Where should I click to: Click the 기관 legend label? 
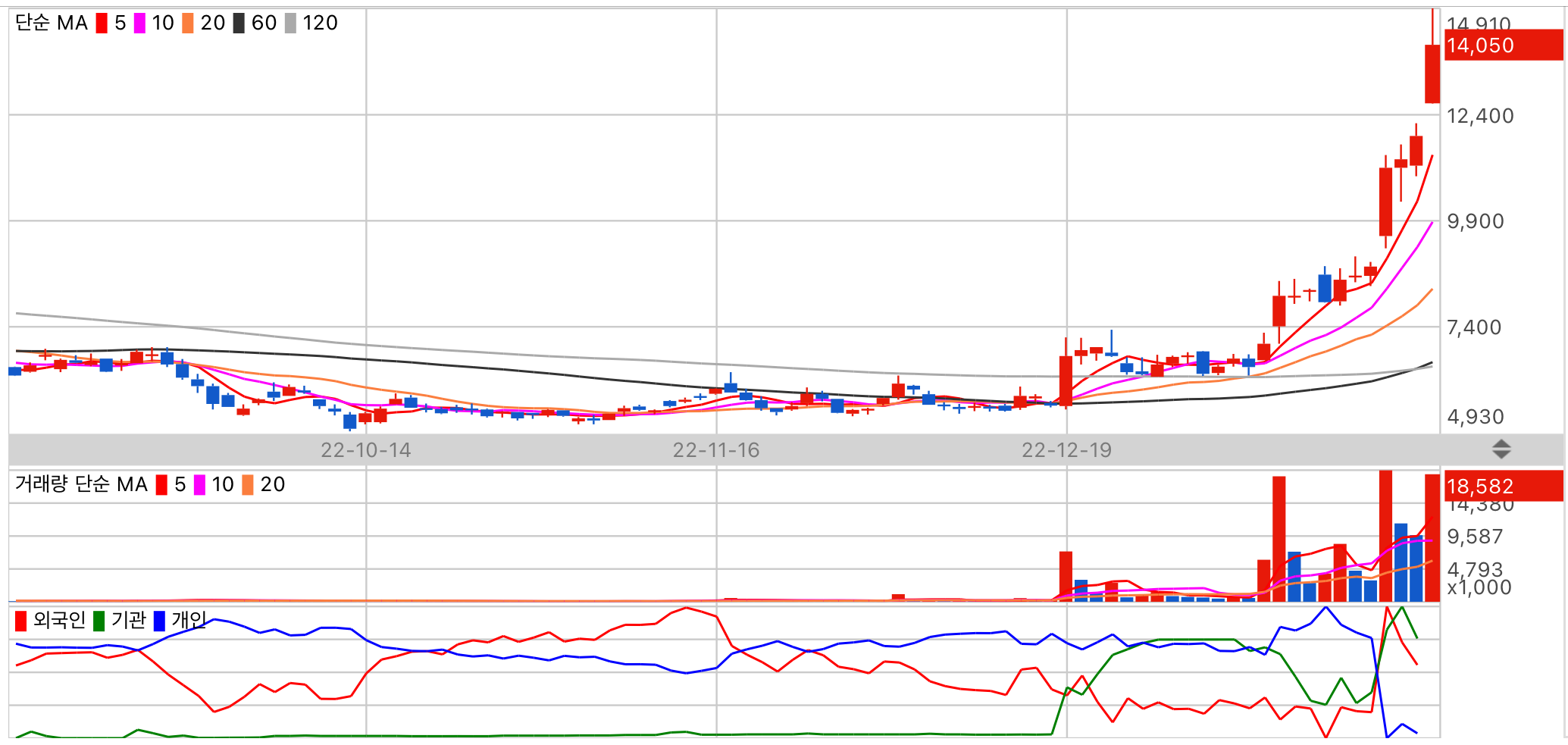(128, 621)
